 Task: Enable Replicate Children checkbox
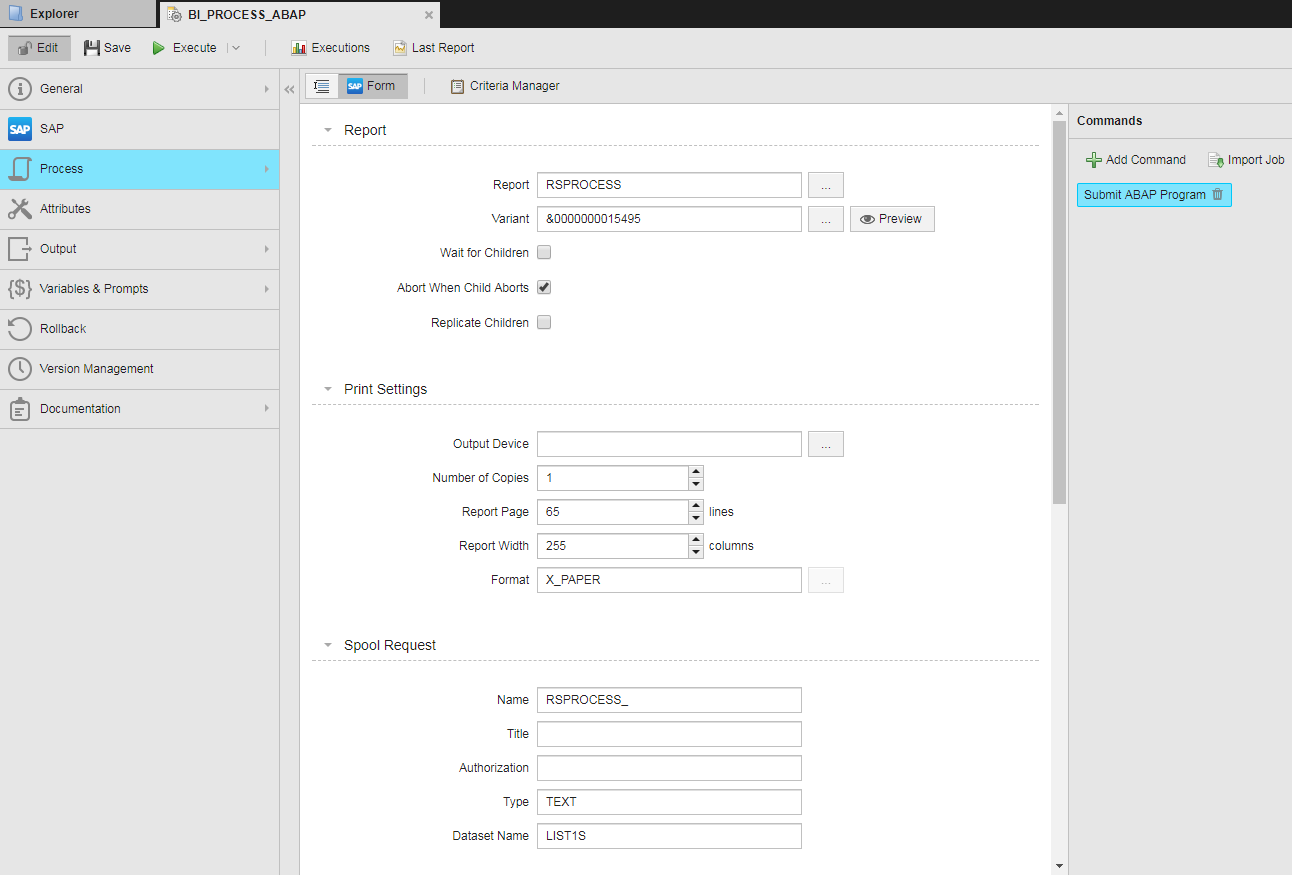click(x=544, y=323)
